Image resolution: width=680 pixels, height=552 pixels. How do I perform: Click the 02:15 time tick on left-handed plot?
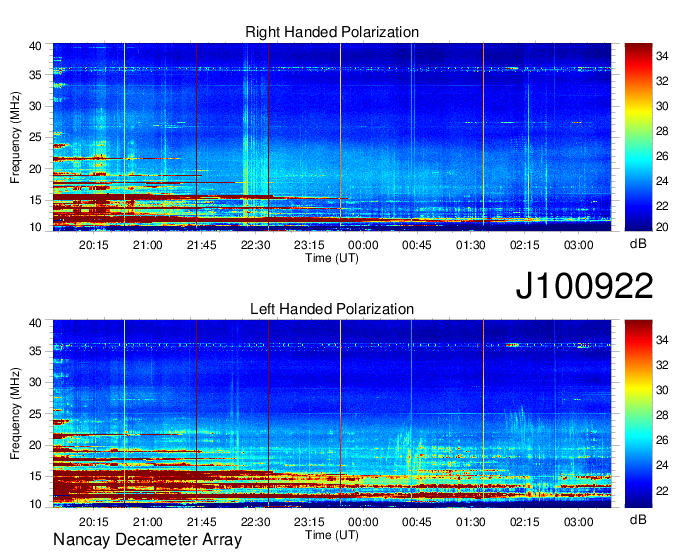coord(524,522)
